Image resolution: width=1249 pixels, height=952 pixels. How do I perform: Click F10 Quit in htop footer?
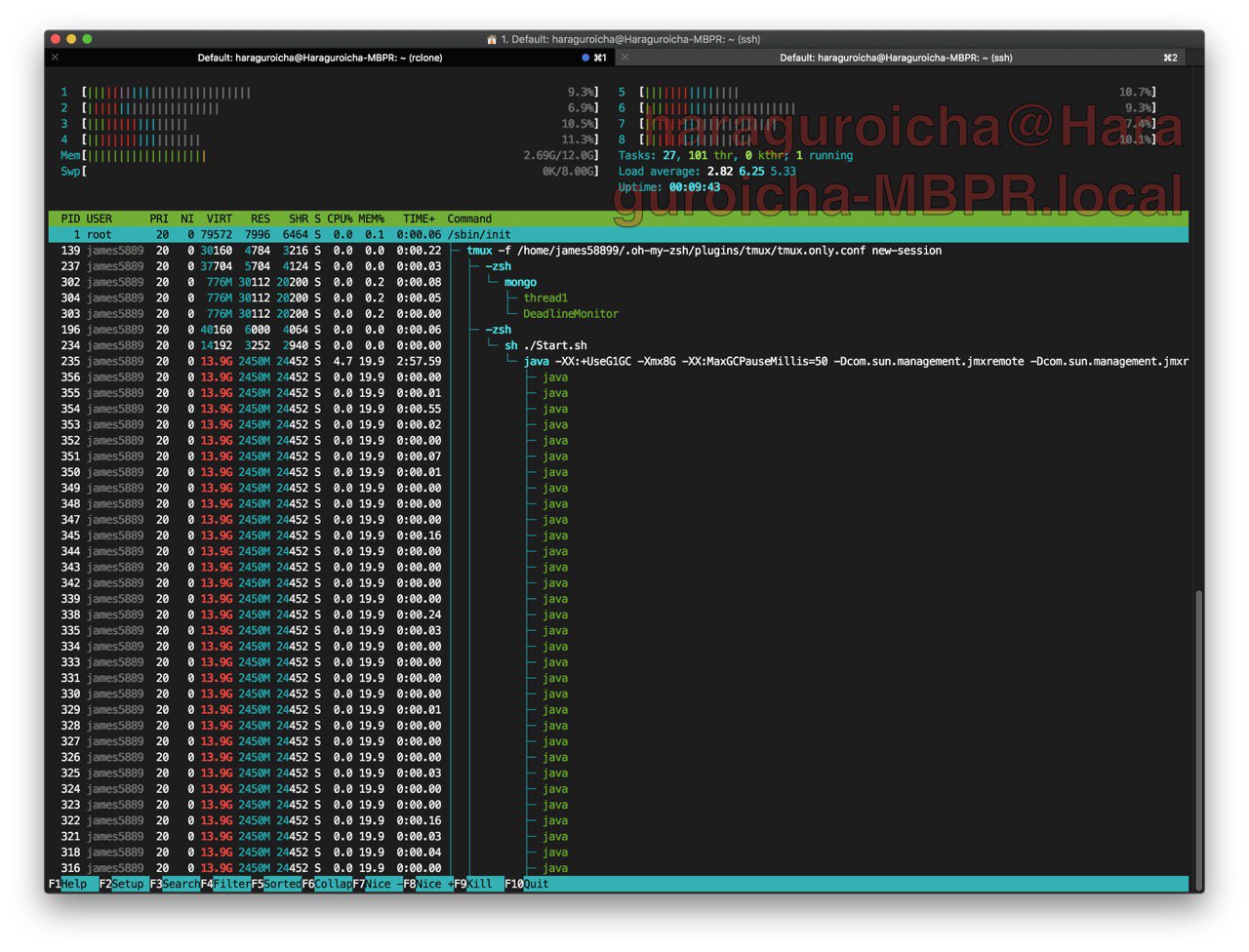[527, 884]
